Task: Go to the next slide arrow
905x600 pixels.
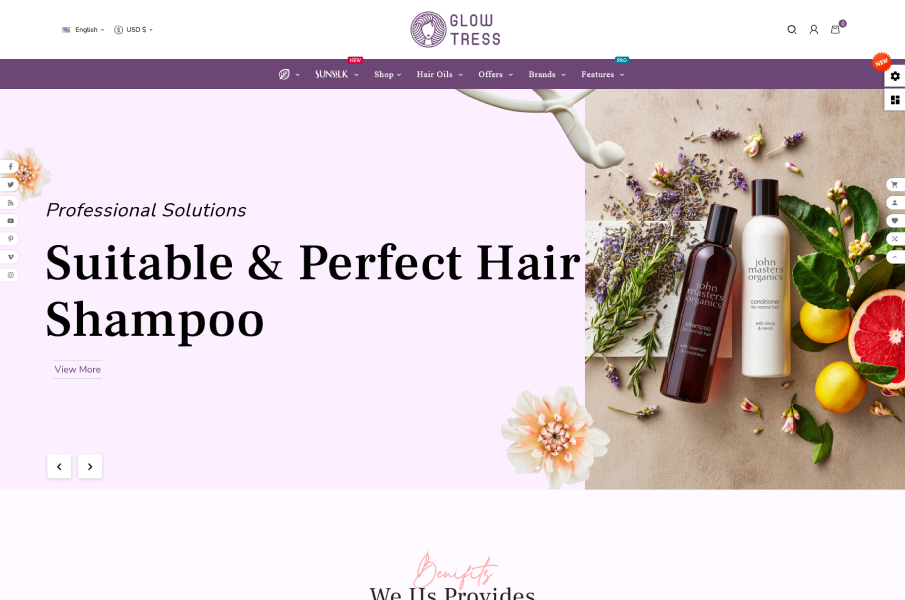Action: [x=90, y=466]
